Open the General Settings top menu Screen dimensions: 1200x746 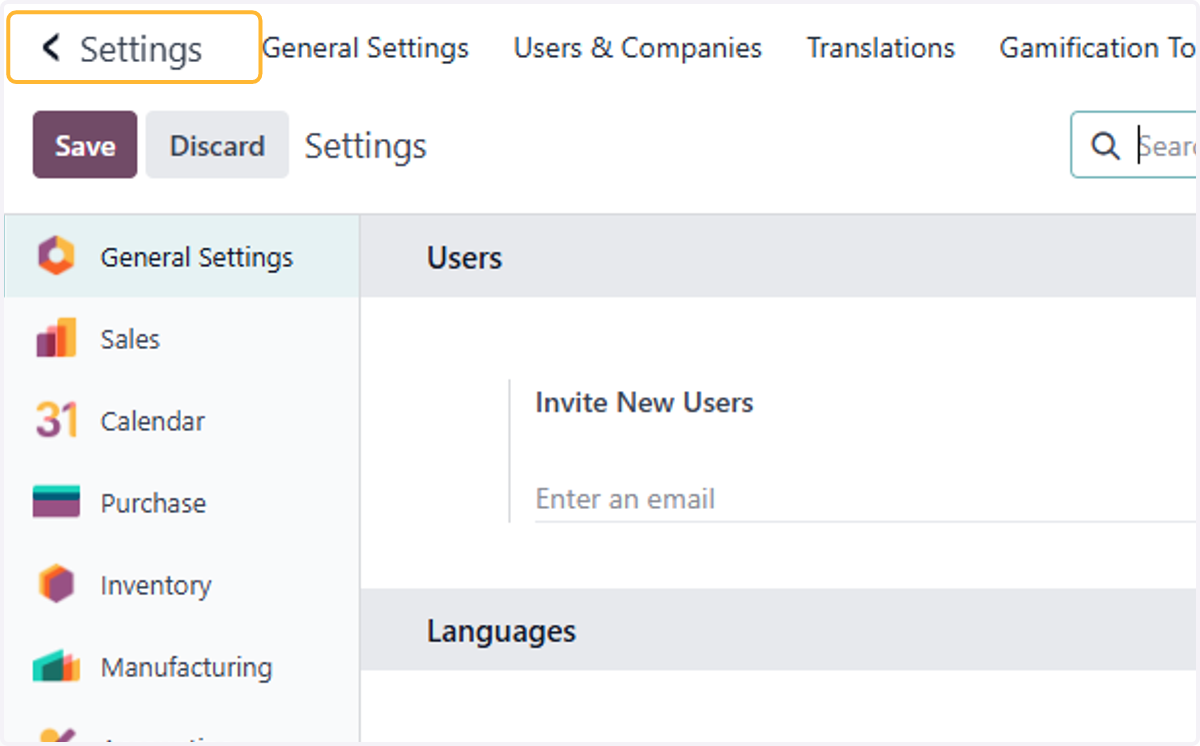tap(365, 48)
